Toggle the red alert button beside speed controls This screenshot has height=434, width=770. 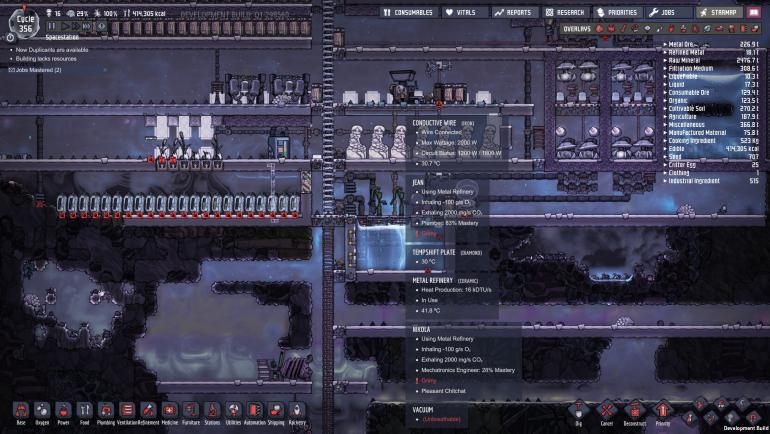tap(101, 26)
